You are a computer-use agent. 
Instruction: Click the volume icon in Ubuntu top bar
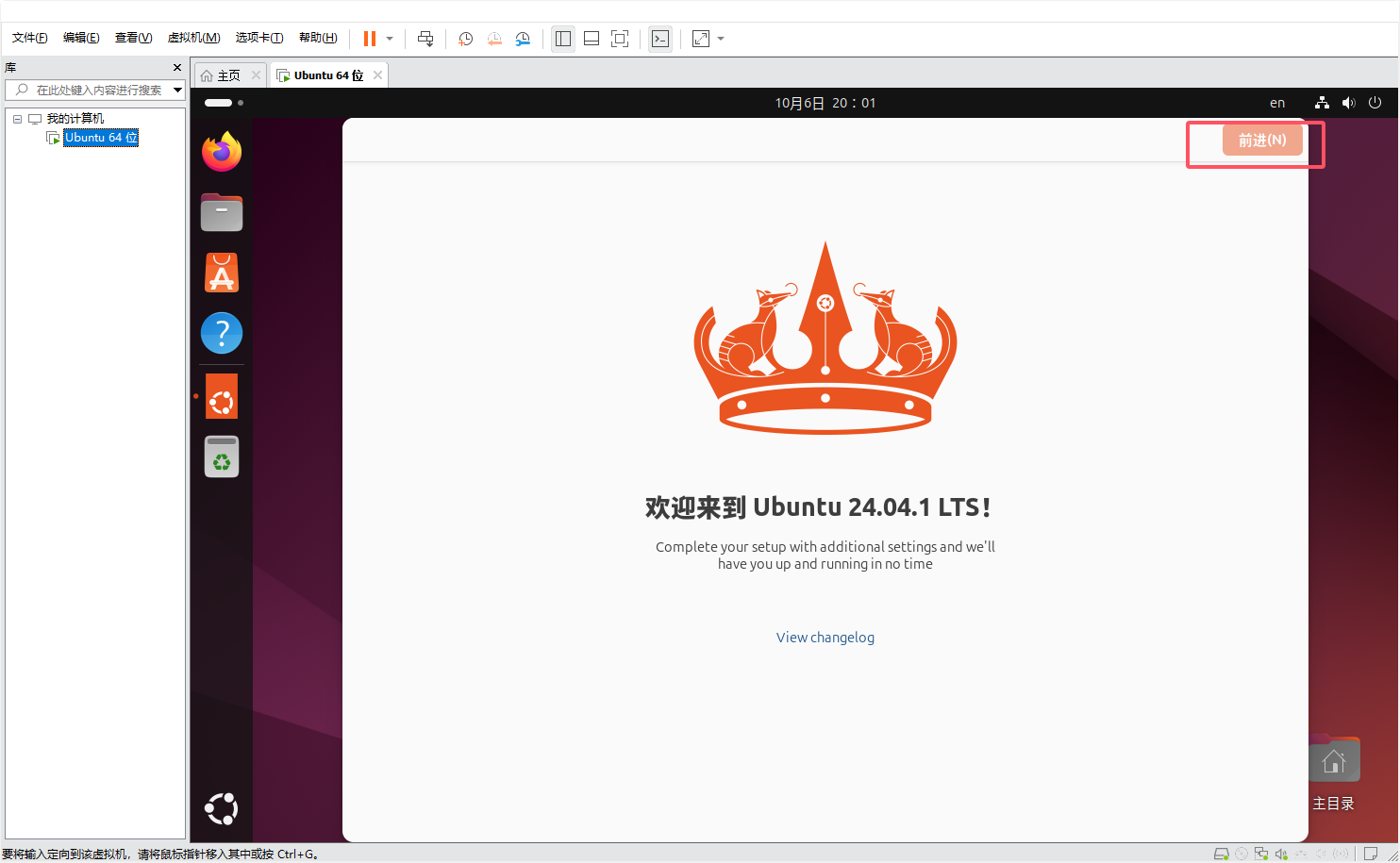click(1348, 103)
